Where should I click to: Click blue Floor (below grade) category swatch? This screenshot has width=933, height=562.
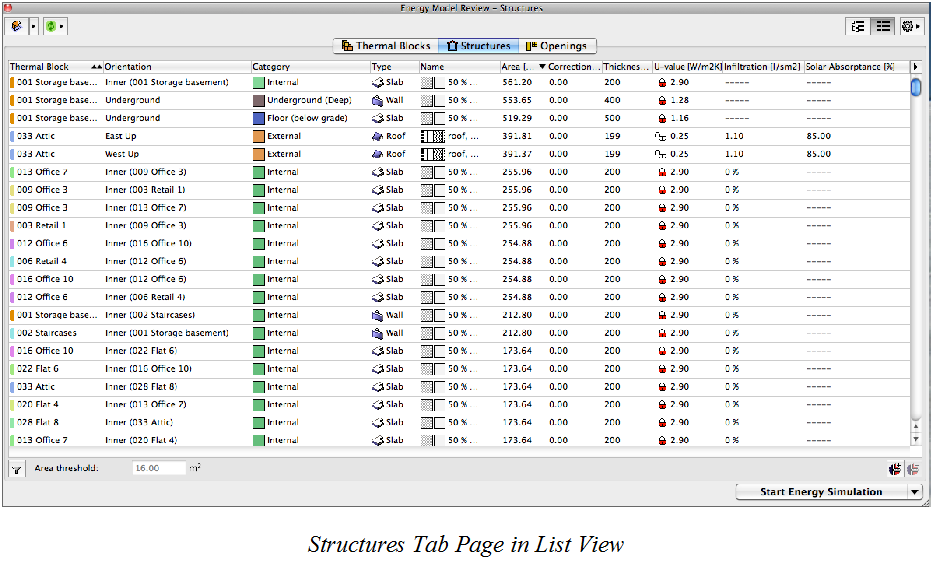[x=258, y=118]
